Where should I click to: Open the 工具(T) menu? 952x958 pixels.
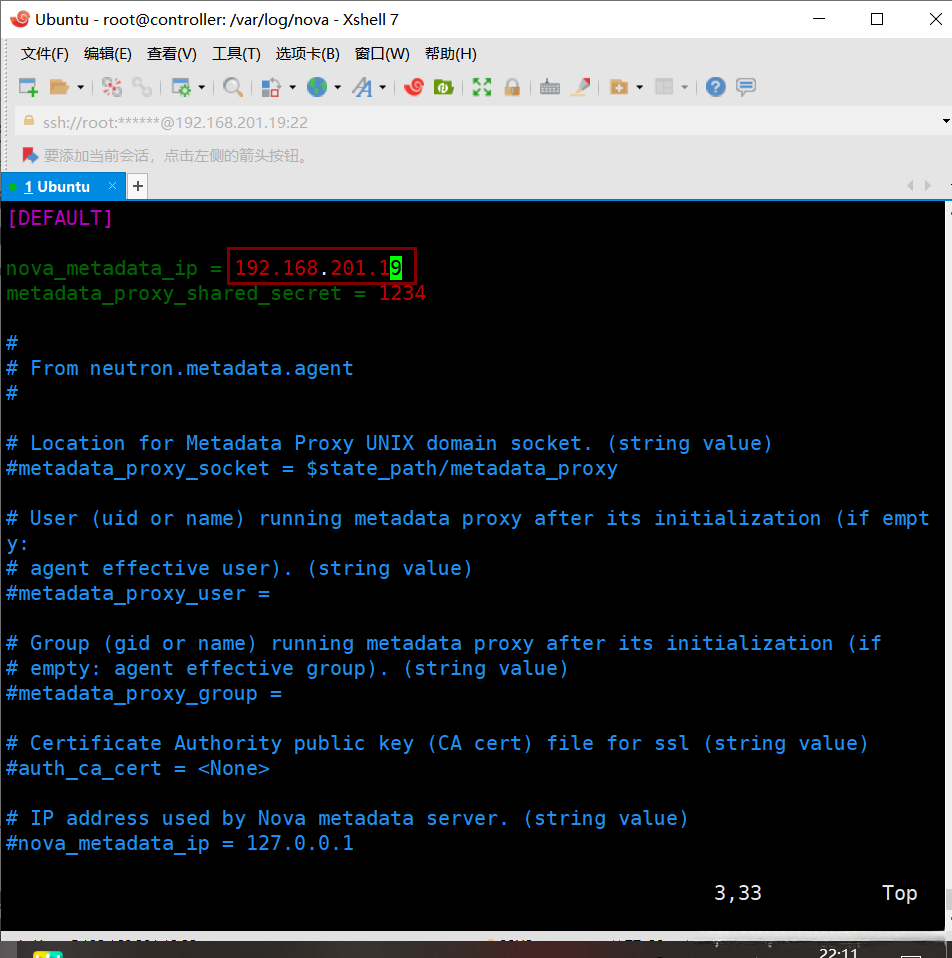tap(236, 54)
